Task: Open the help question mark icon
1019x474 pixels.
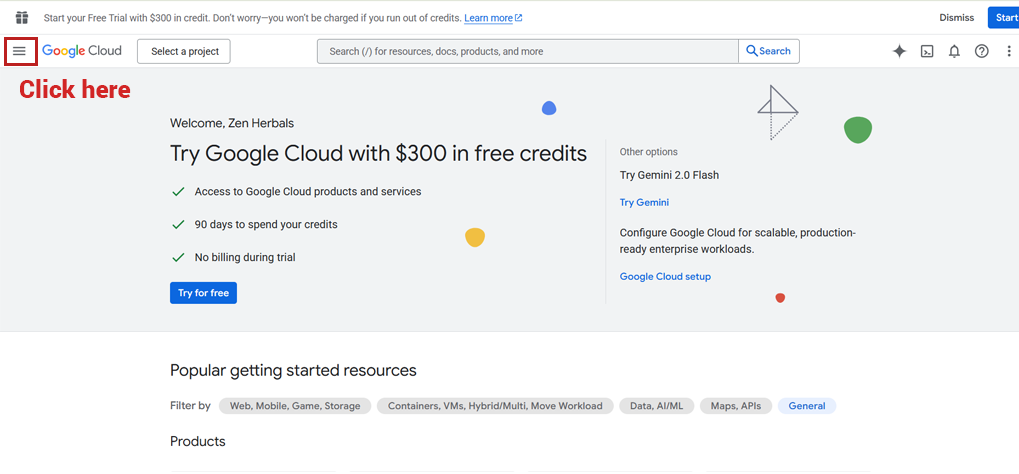Action: click(981, 51)
